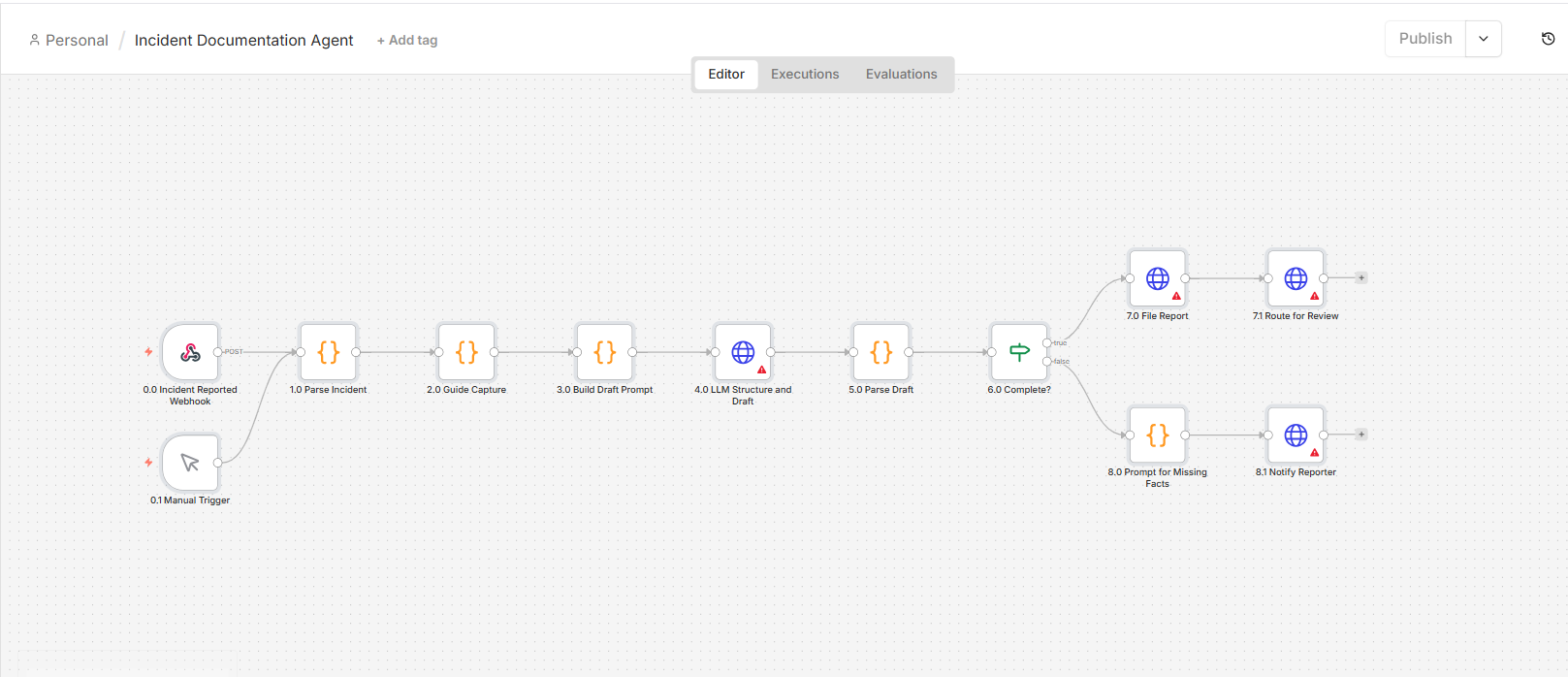Switch to the Executions tab
The width and height of the screenshot is (1568, 677).
pyautogui.click(x=805, y=74)
